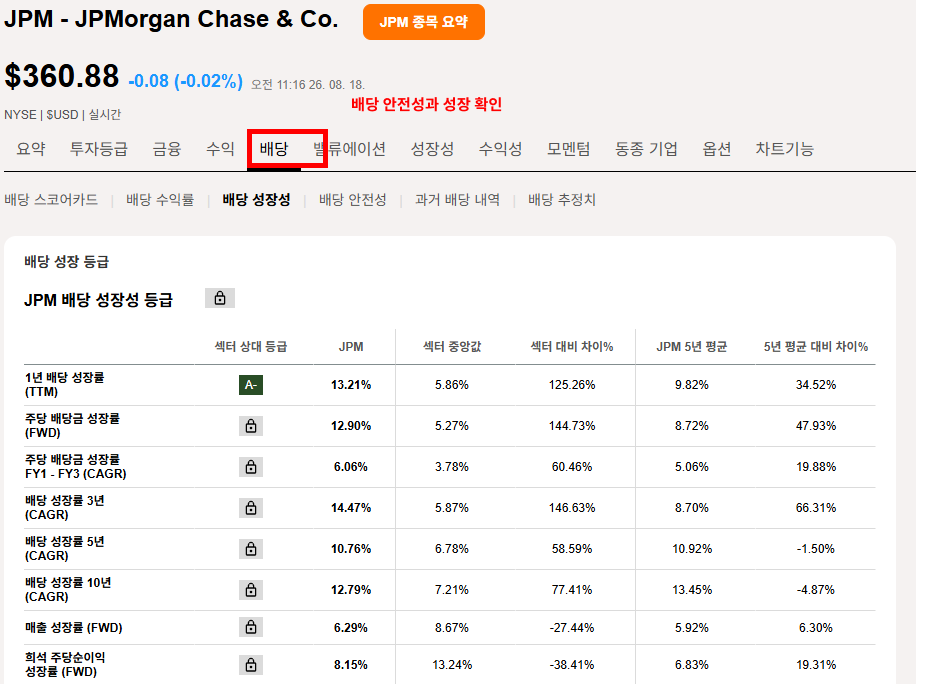Open the 수익성 tab
The height and width of the screenshot is (684, 941).
point(501,149)
